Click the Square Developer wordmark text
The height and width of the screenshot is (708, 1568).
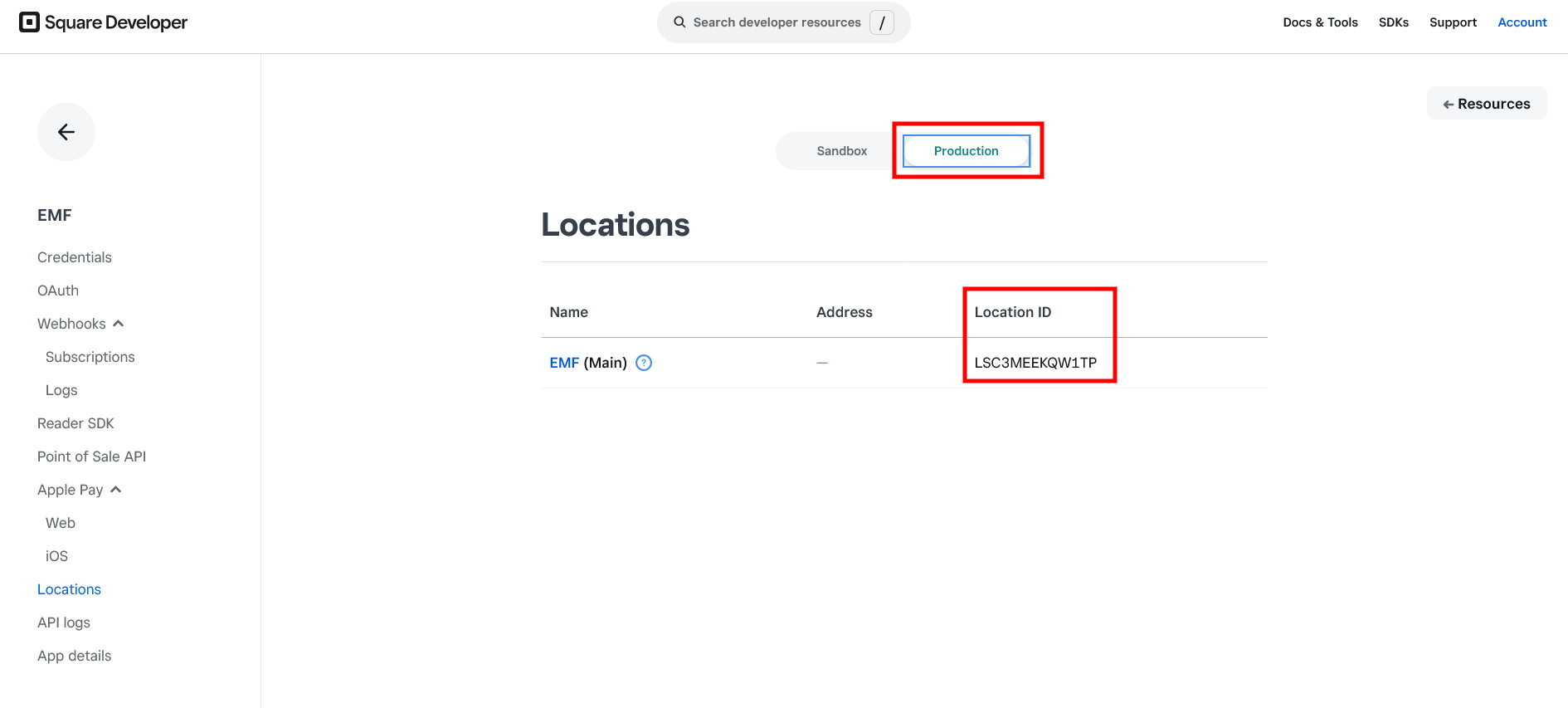click(116, 22)
